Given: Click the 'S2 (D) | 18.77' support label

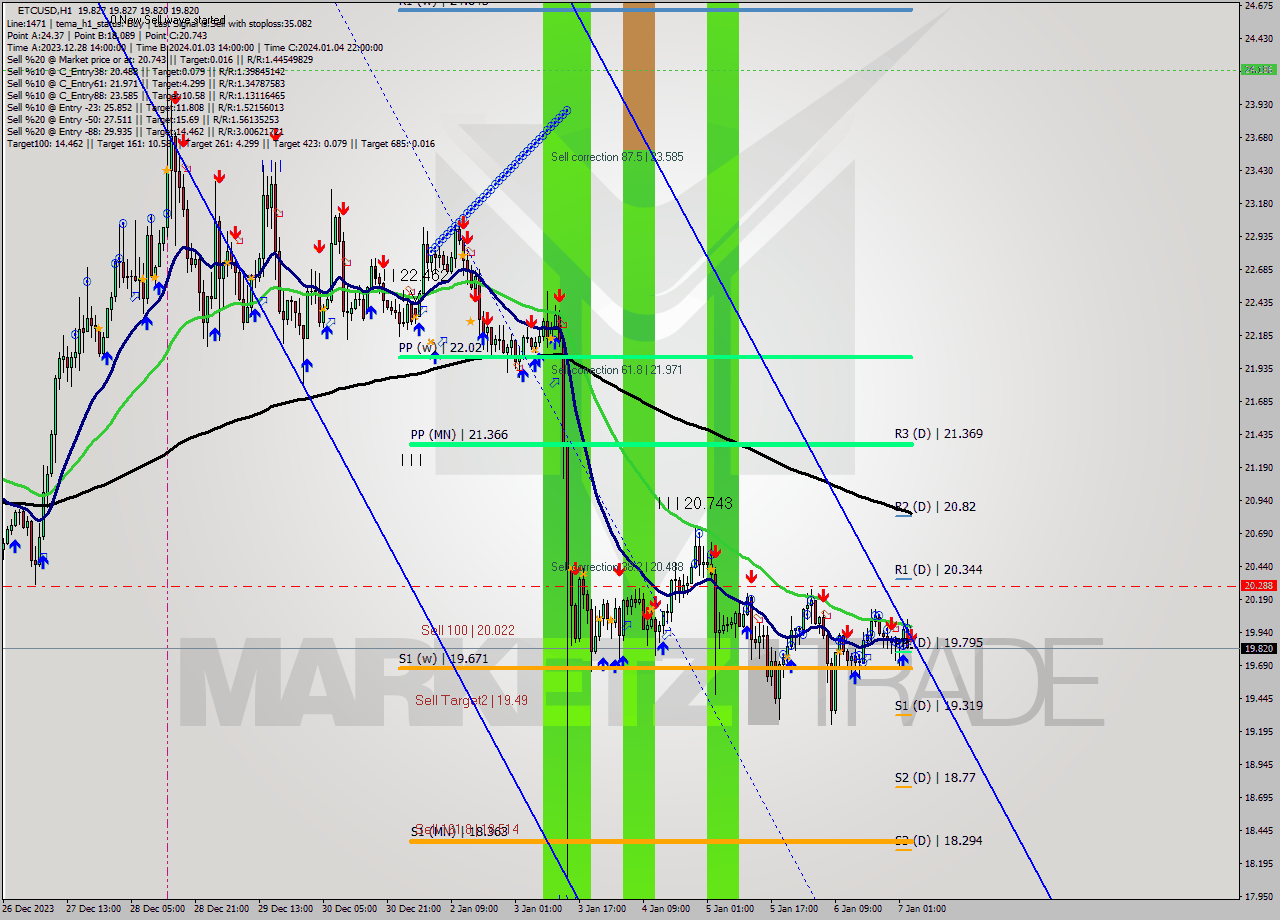Looking at the screenshot, I should point(935,777).
